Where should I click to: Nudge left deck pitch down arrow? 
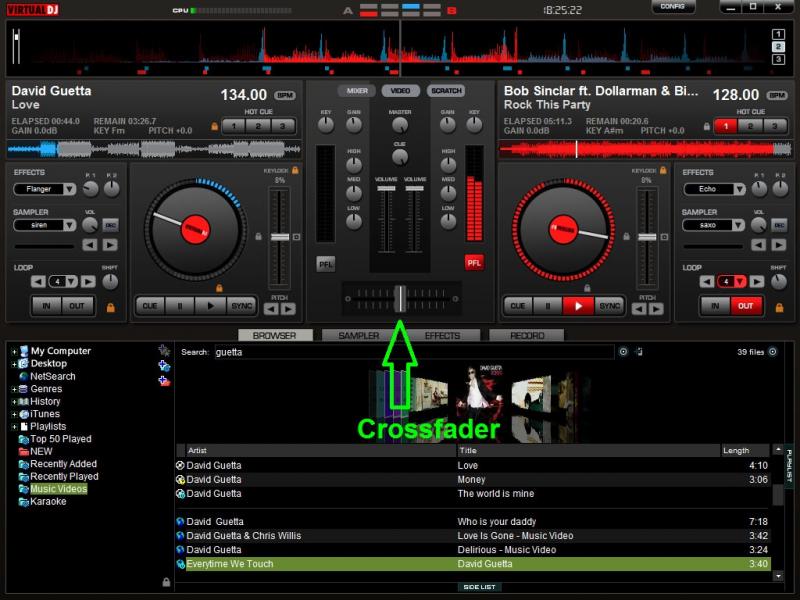pos(271,309)
